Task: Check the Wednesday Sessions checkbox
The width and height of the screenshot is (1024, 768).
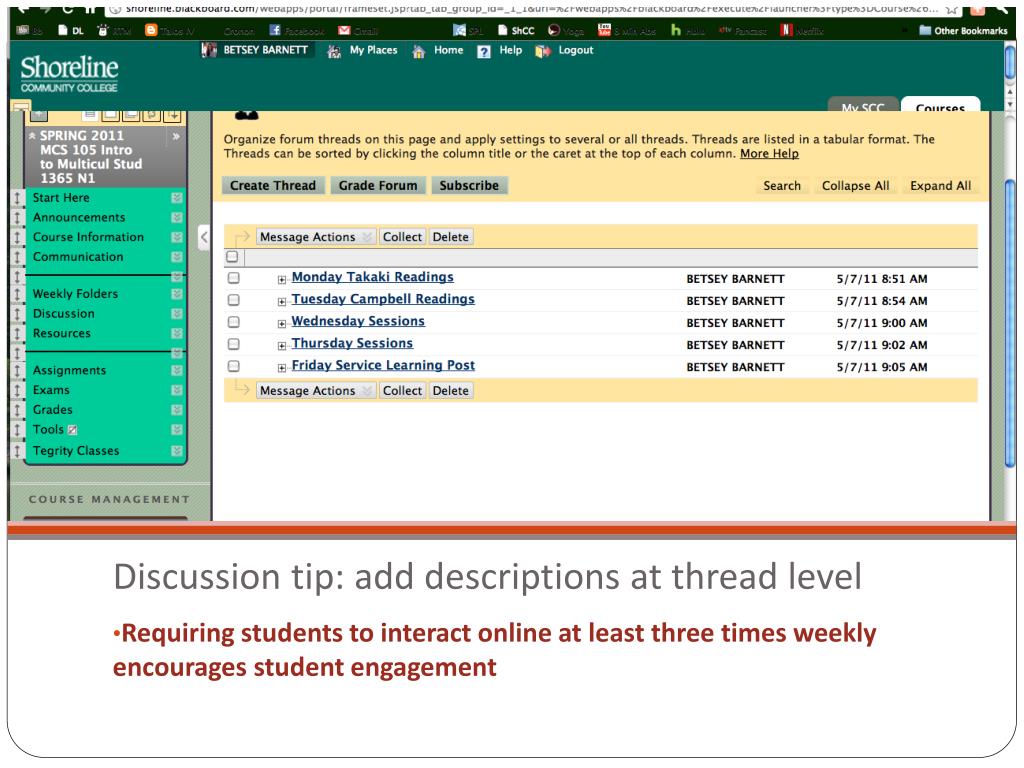Action: pos(234,323)
